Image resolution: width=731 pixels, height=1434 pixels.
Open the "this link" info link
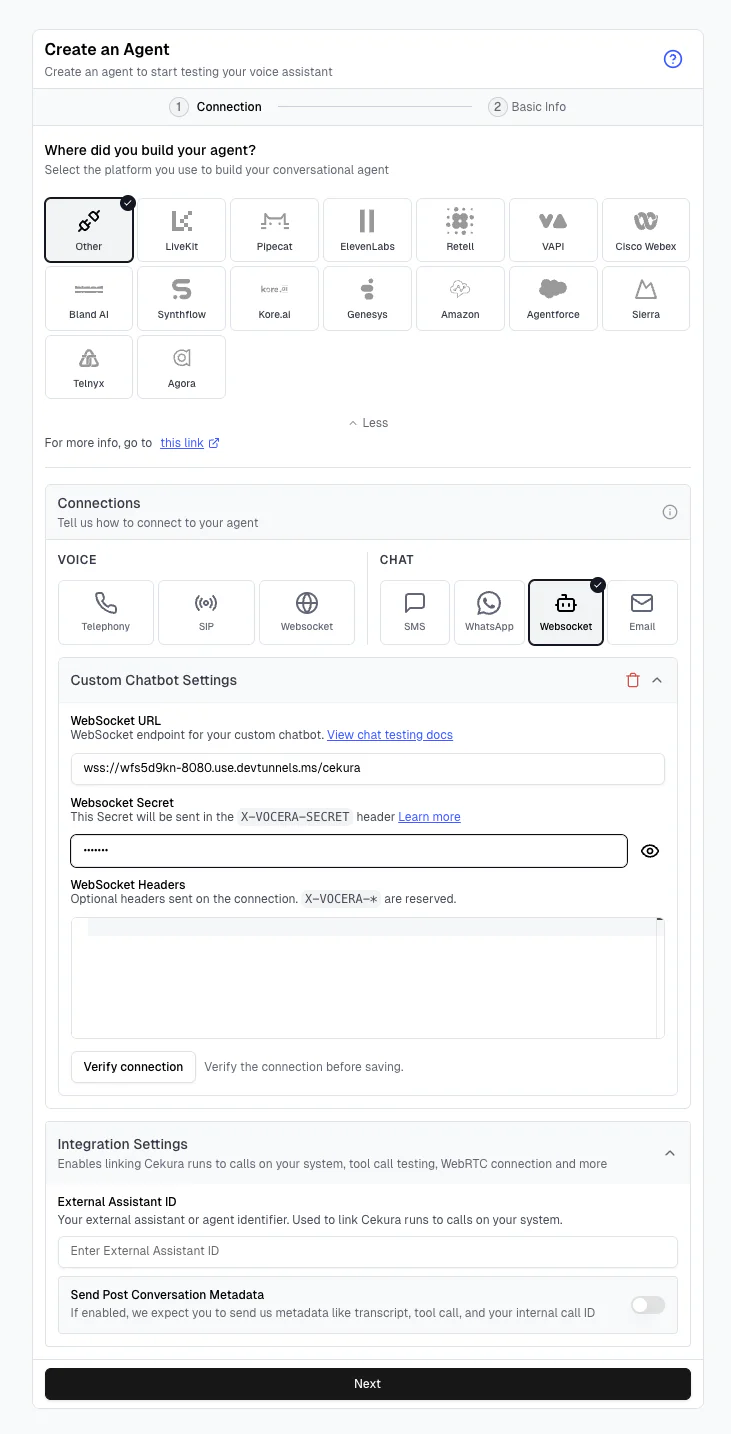tap(190, 443)
